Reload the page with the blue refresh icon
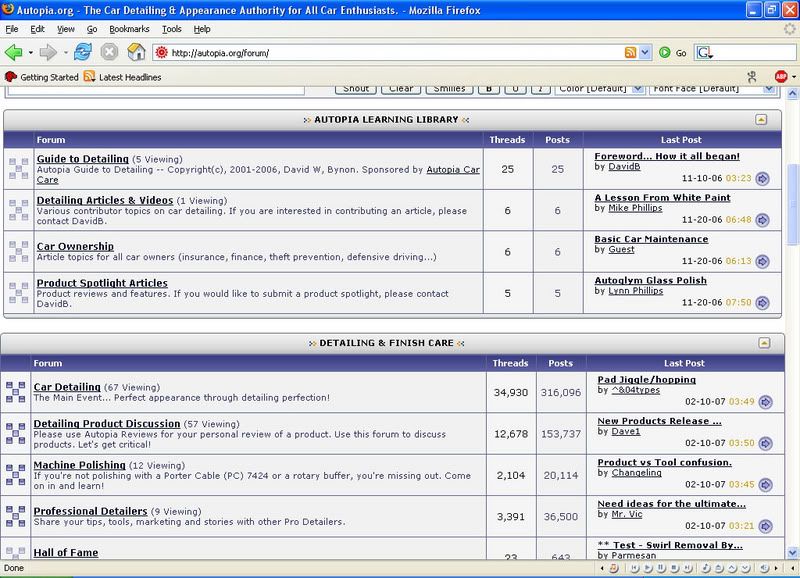This screenshot has width=800, height=578. (83, 52)
